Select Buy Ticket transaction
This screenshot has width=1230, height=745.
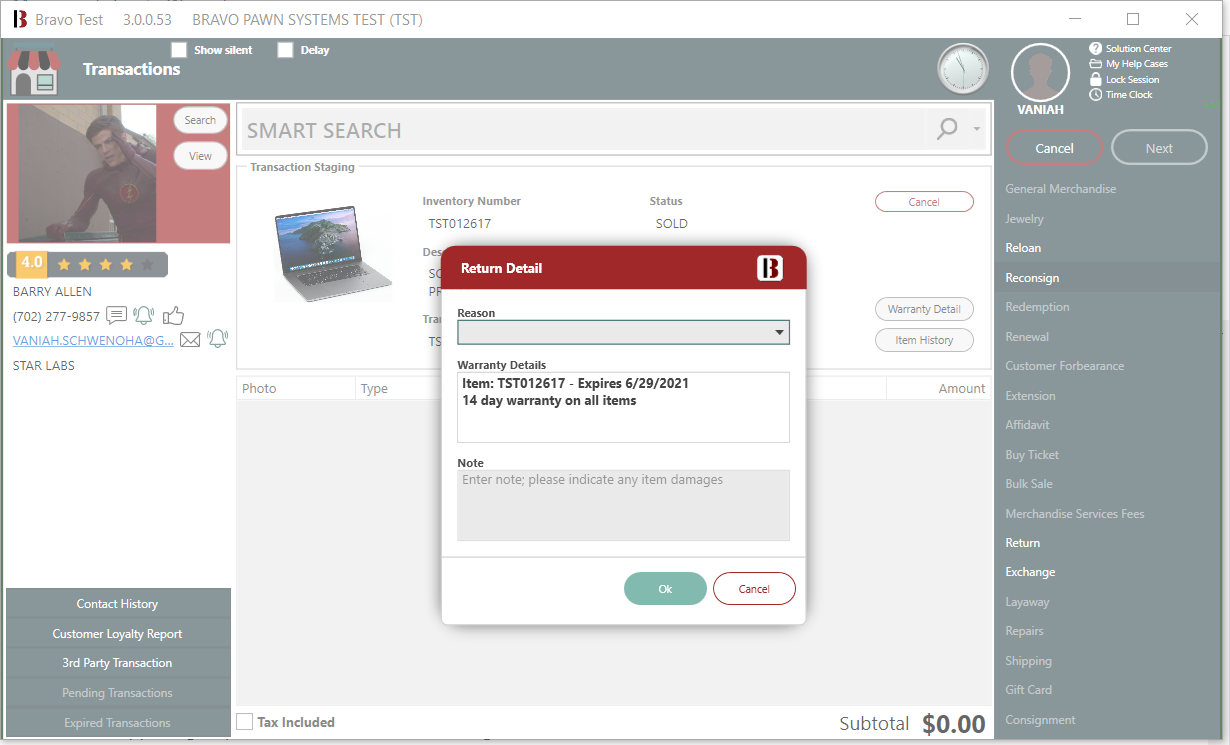pos(1032,455)
